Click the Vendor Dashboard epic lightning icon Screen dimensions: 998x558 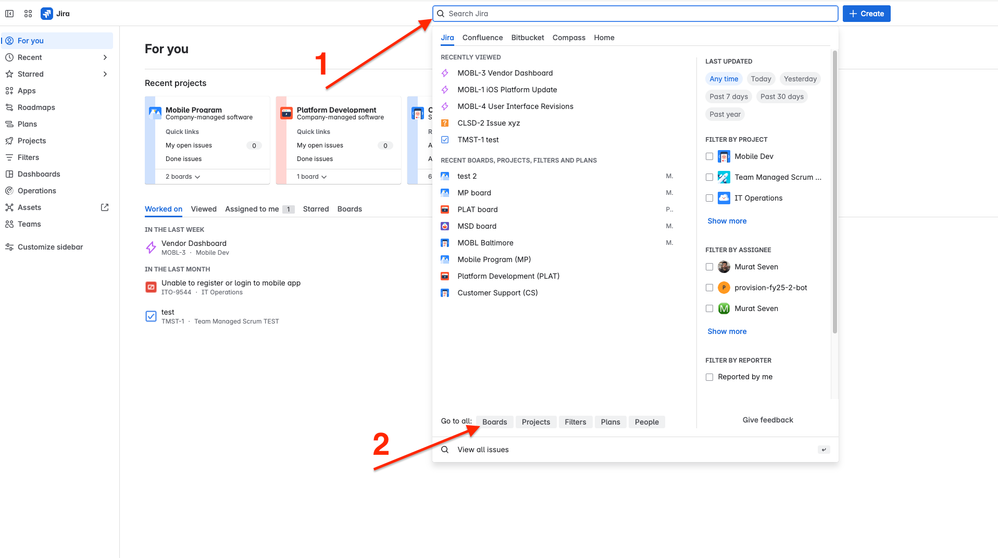151,248
